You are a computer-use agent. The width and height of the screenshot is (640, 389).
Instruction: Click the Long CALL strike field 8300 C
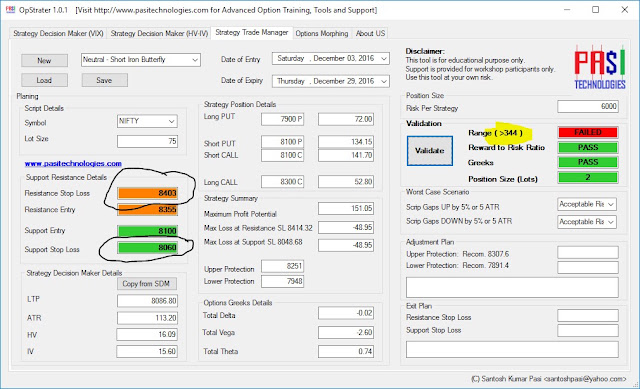pyautogui.click(x=282, y=182)
